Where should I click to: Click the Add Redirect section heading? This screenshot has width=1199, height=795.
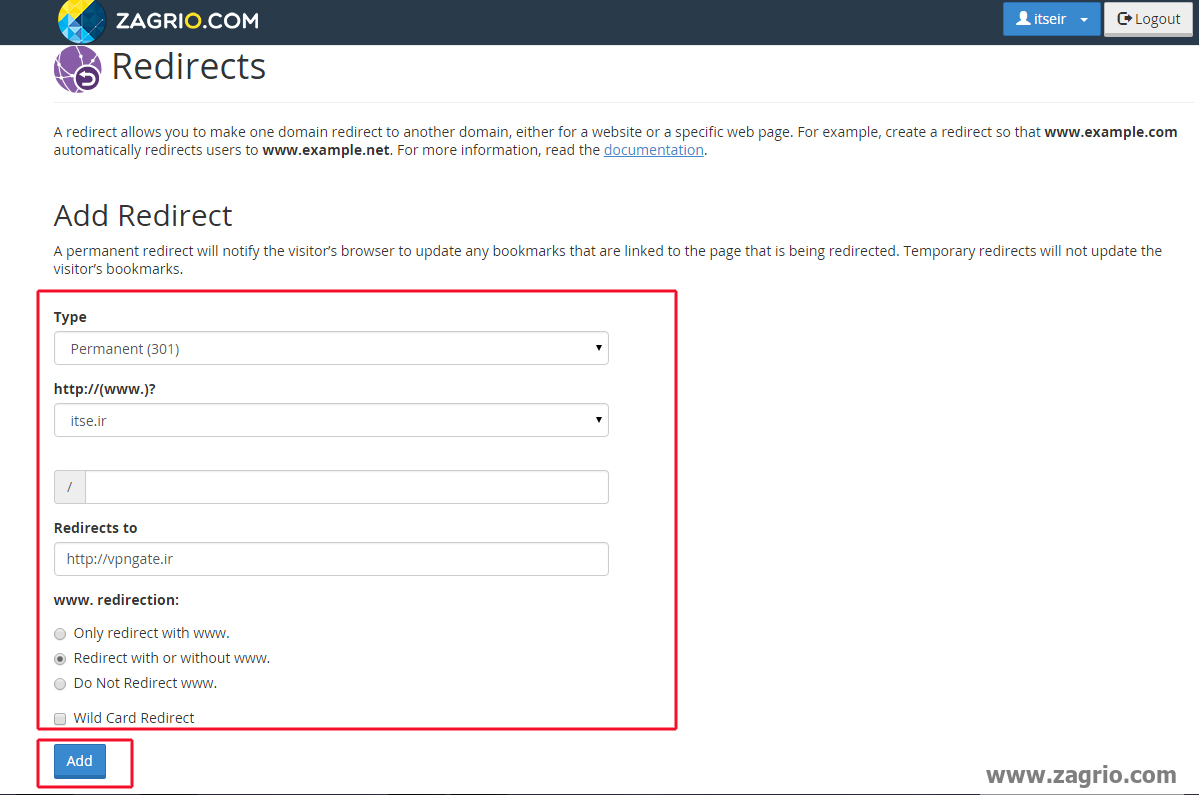pyautogui.click(x=142, y=215)
